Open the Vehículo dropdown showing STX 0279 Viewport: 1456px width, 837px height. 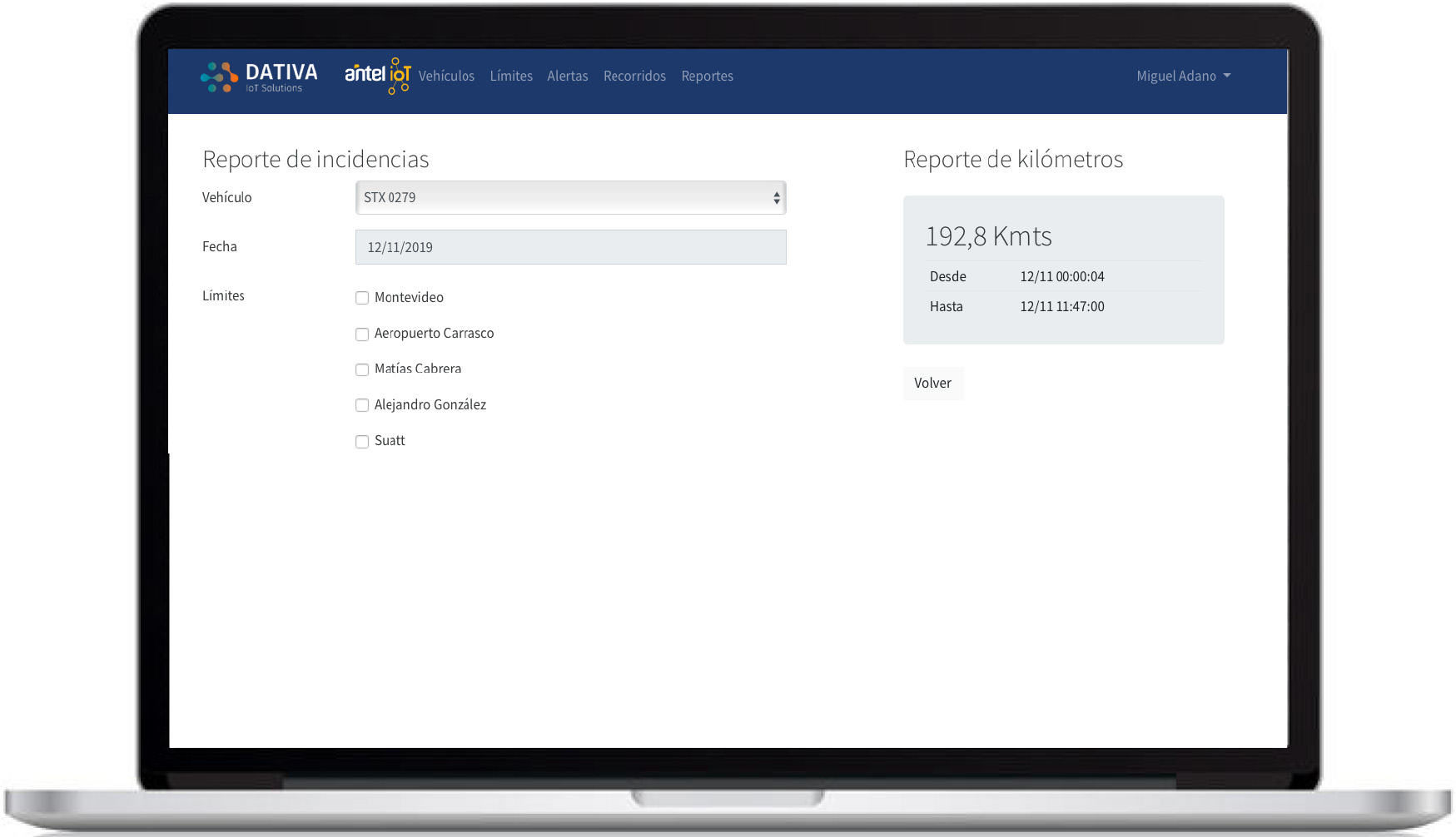(x=571, y=198)
